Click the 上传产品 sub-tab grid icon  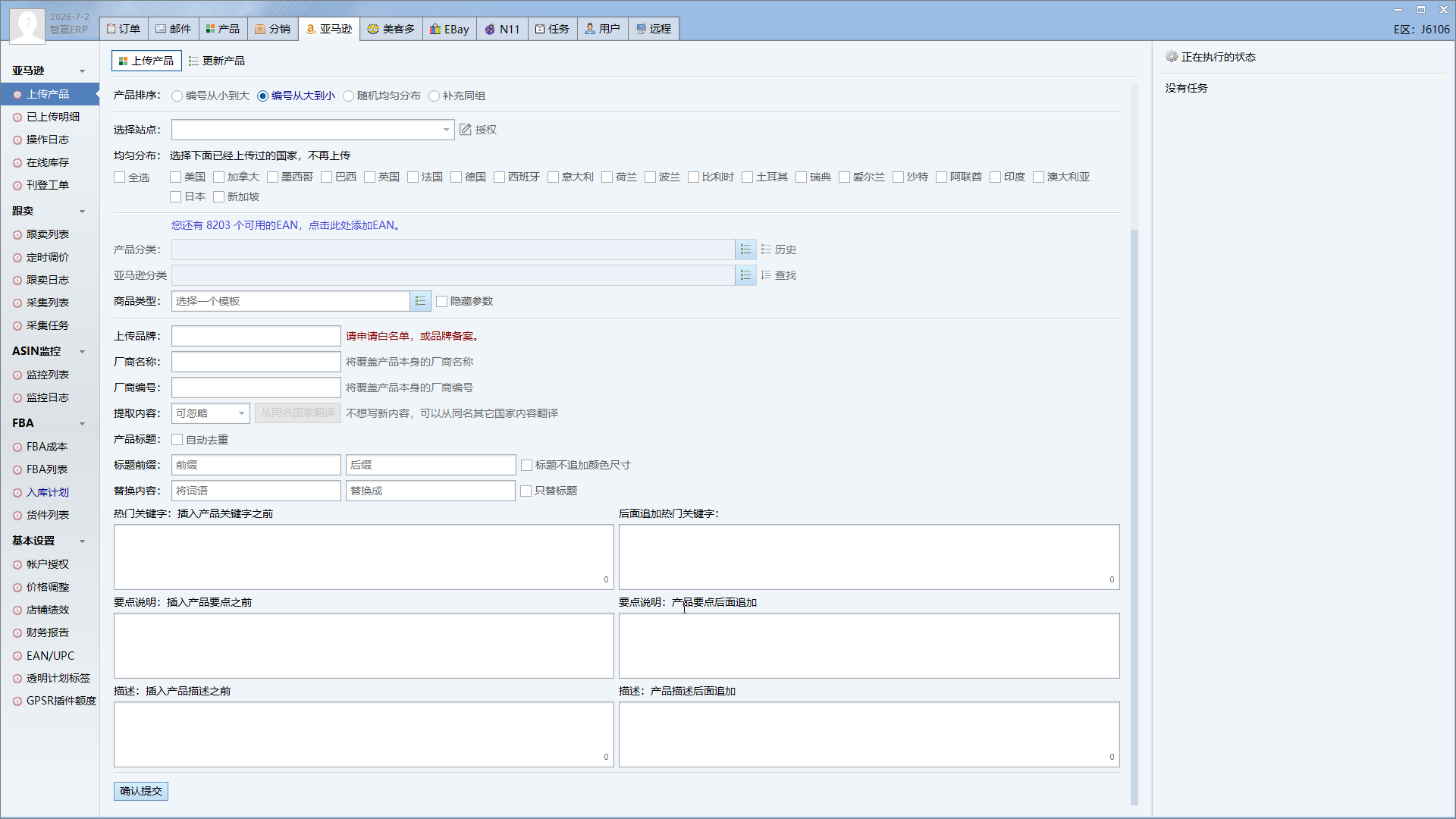[123, 61]
